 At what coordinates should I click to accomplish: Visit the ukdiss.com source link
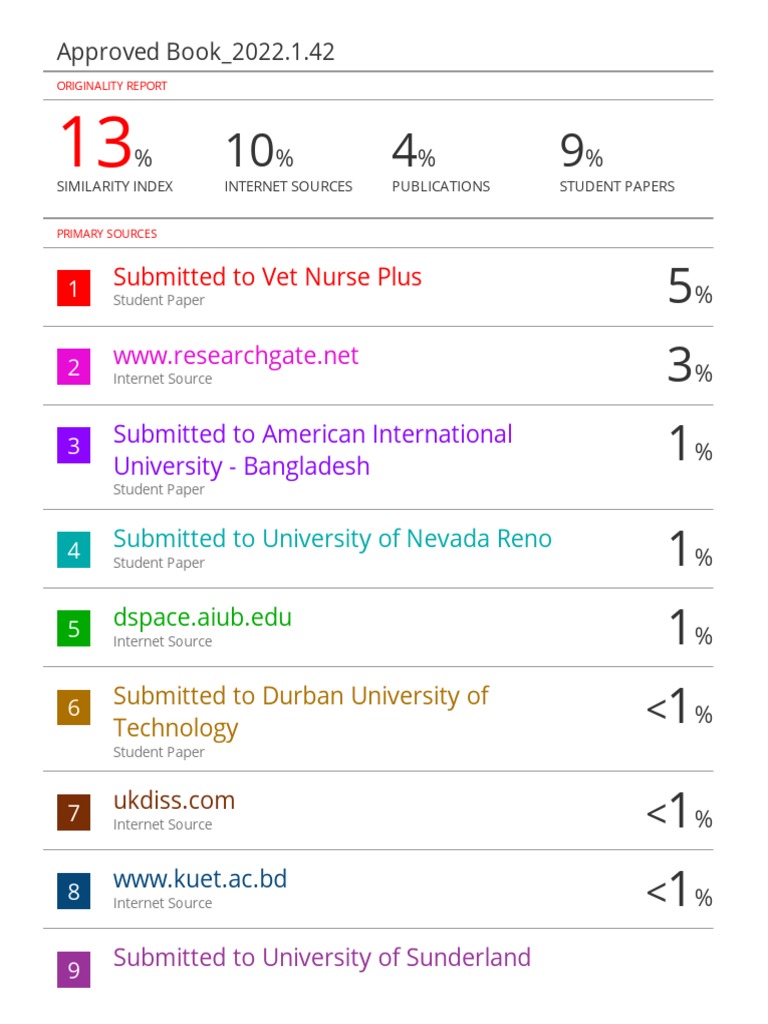point(174,800)
